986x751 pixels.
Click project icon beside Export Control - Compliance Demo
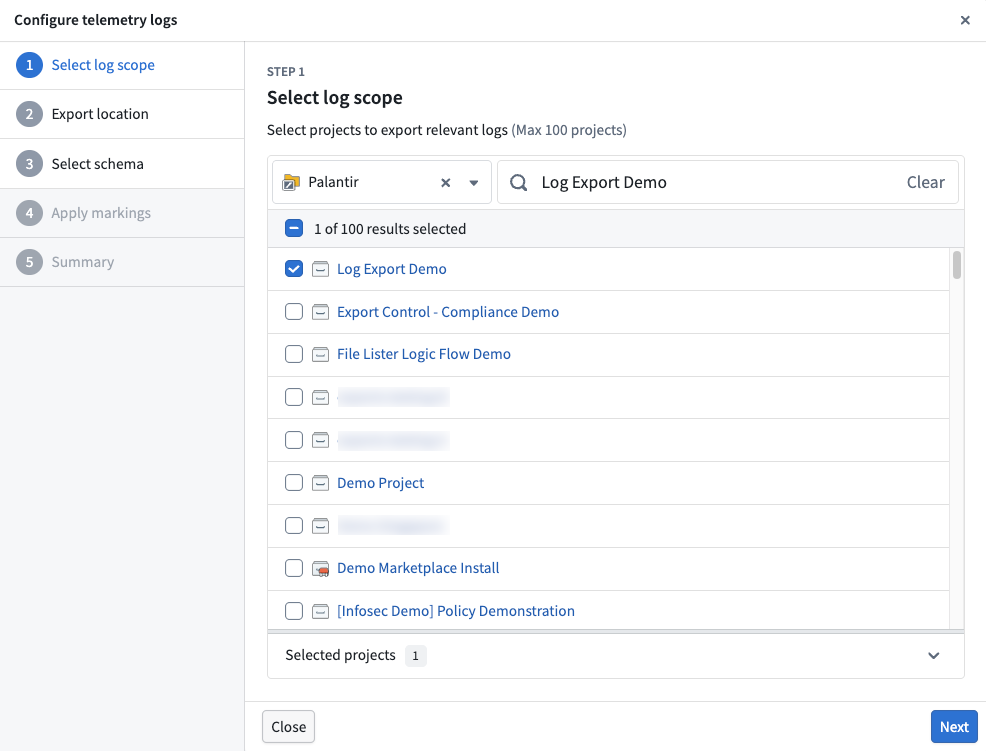point(321,312)
